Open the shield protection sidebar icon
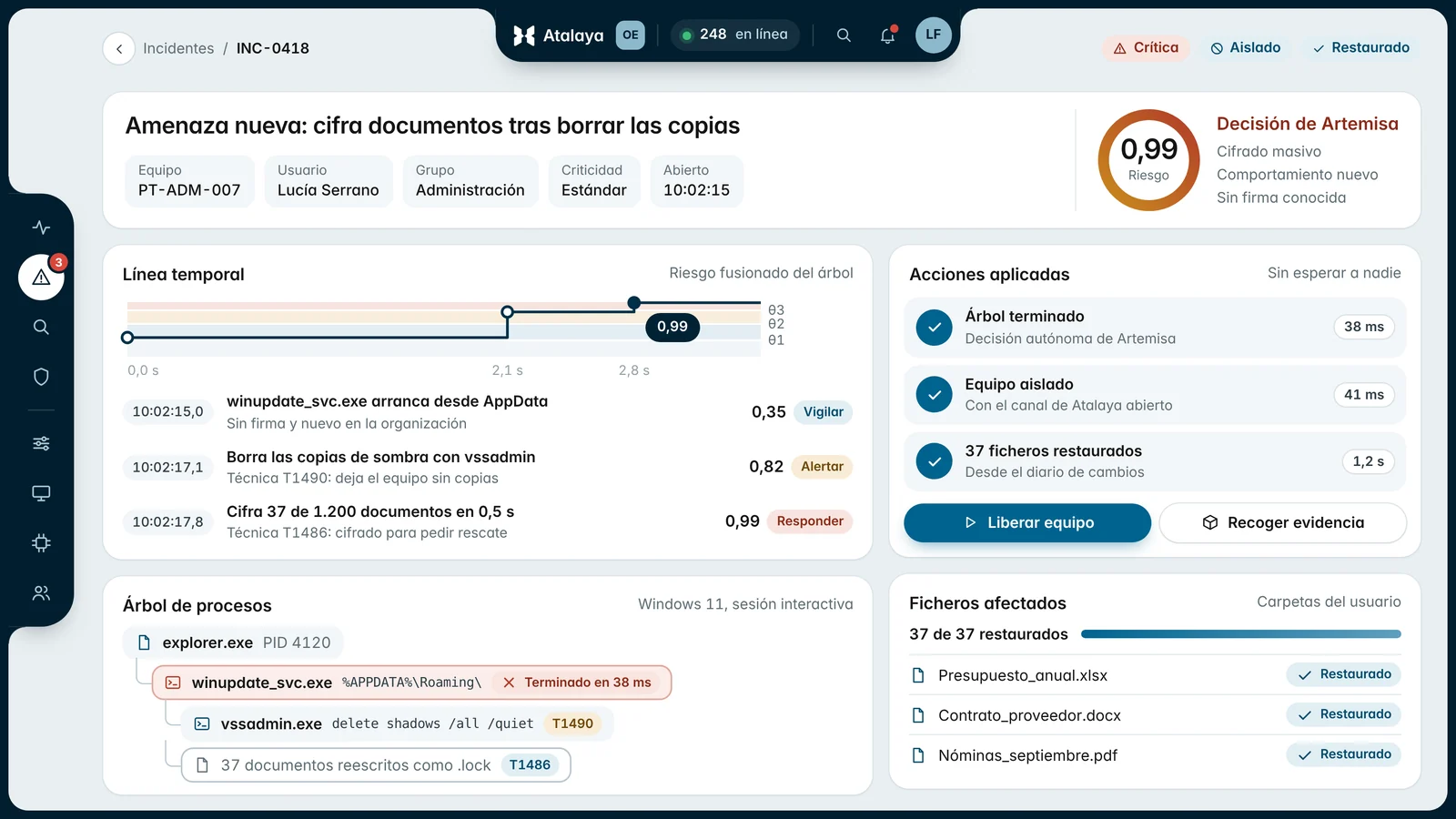 41,377
